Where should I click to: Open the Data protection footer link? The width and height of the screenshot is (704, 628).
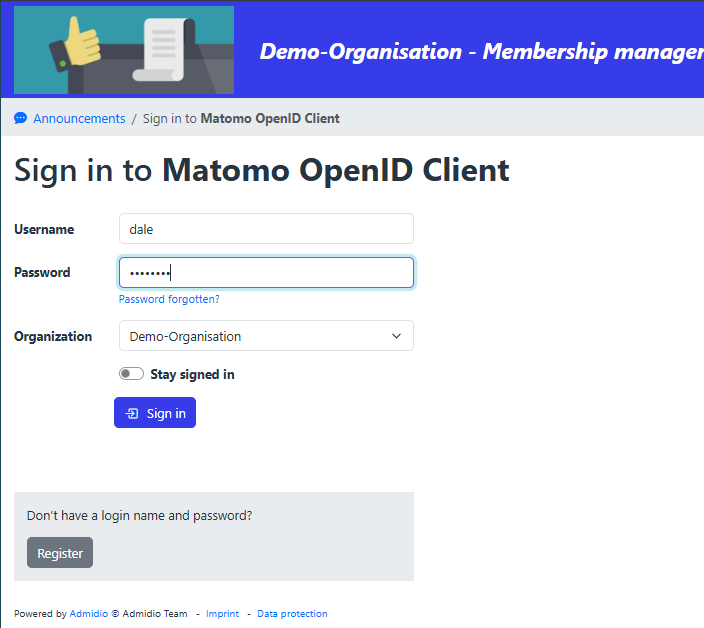click(x=292, y=614)
